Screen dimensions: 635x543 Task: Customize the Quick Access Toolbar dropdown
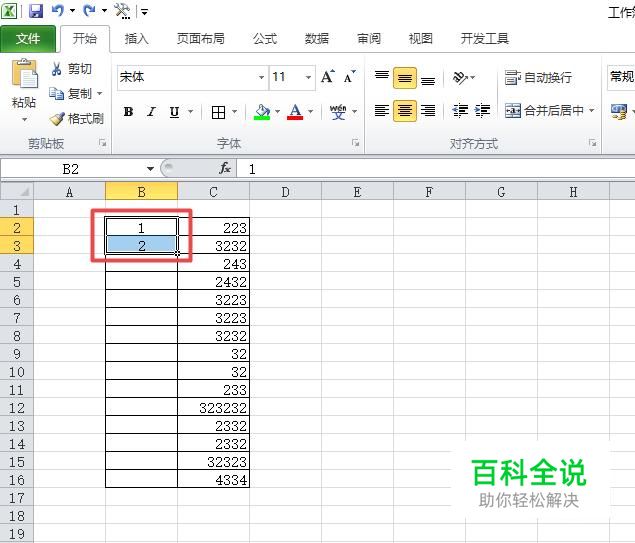click(x=144, y=12)
